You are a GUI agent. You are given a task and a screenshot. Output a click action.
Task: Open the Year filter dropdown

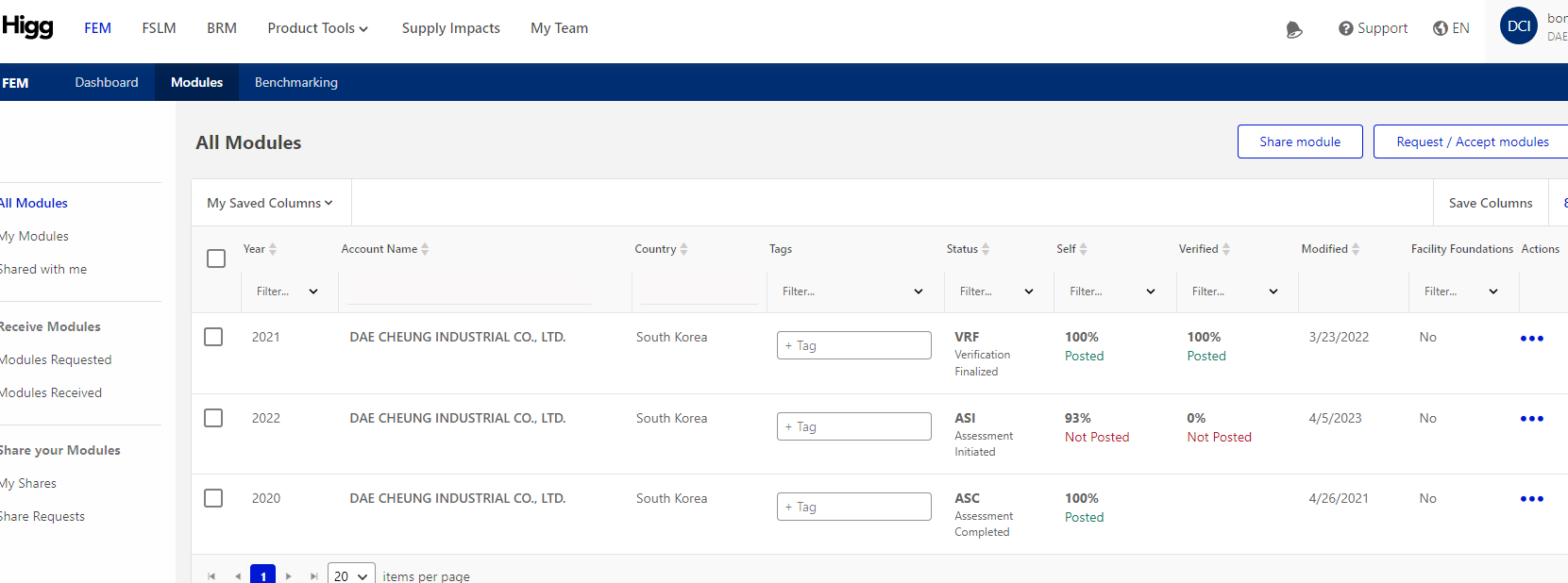(286, 291)
